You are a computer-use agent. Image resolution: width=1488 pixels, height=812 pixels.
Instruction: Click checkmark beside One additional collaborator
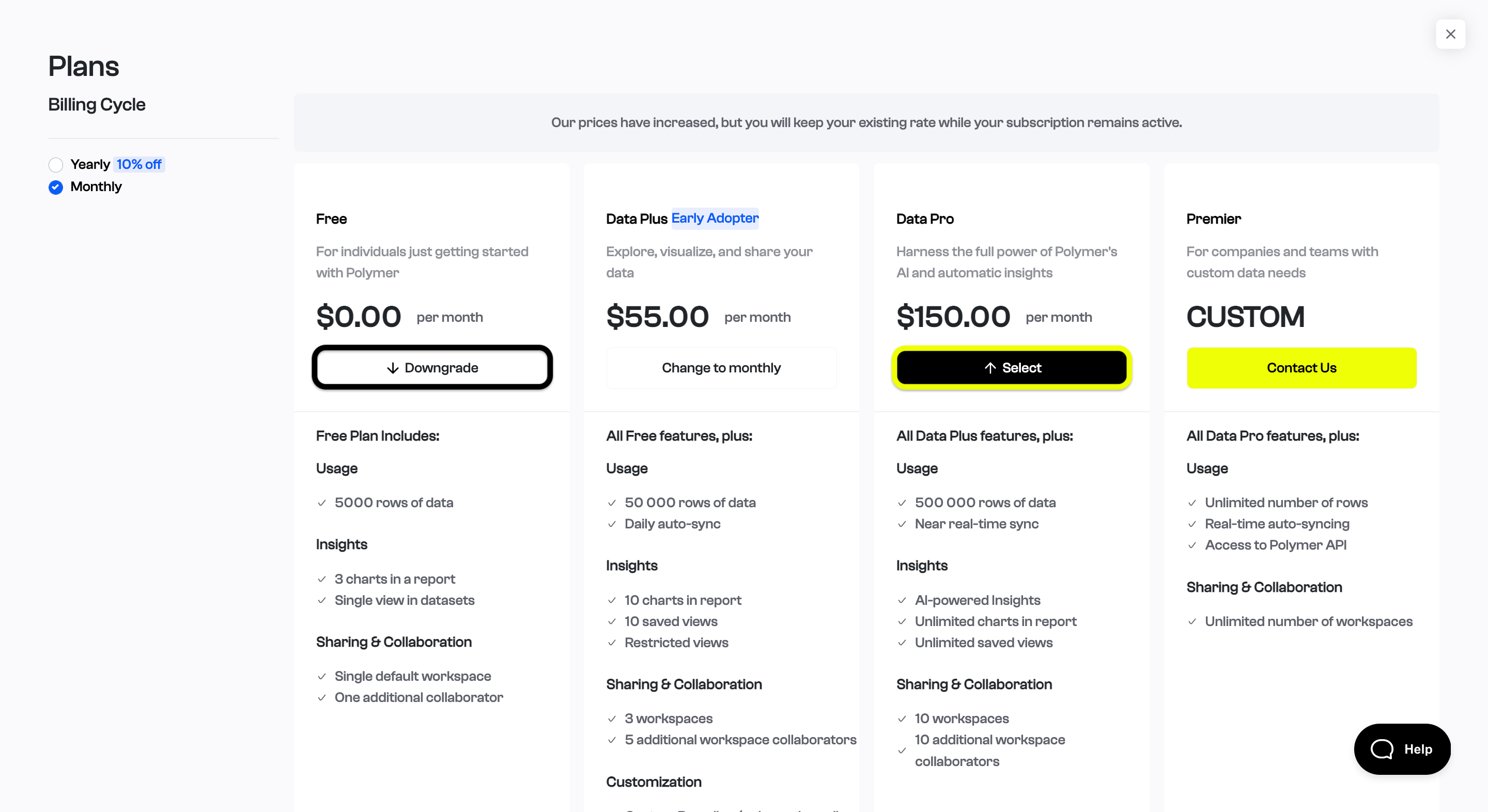[322, 698]
